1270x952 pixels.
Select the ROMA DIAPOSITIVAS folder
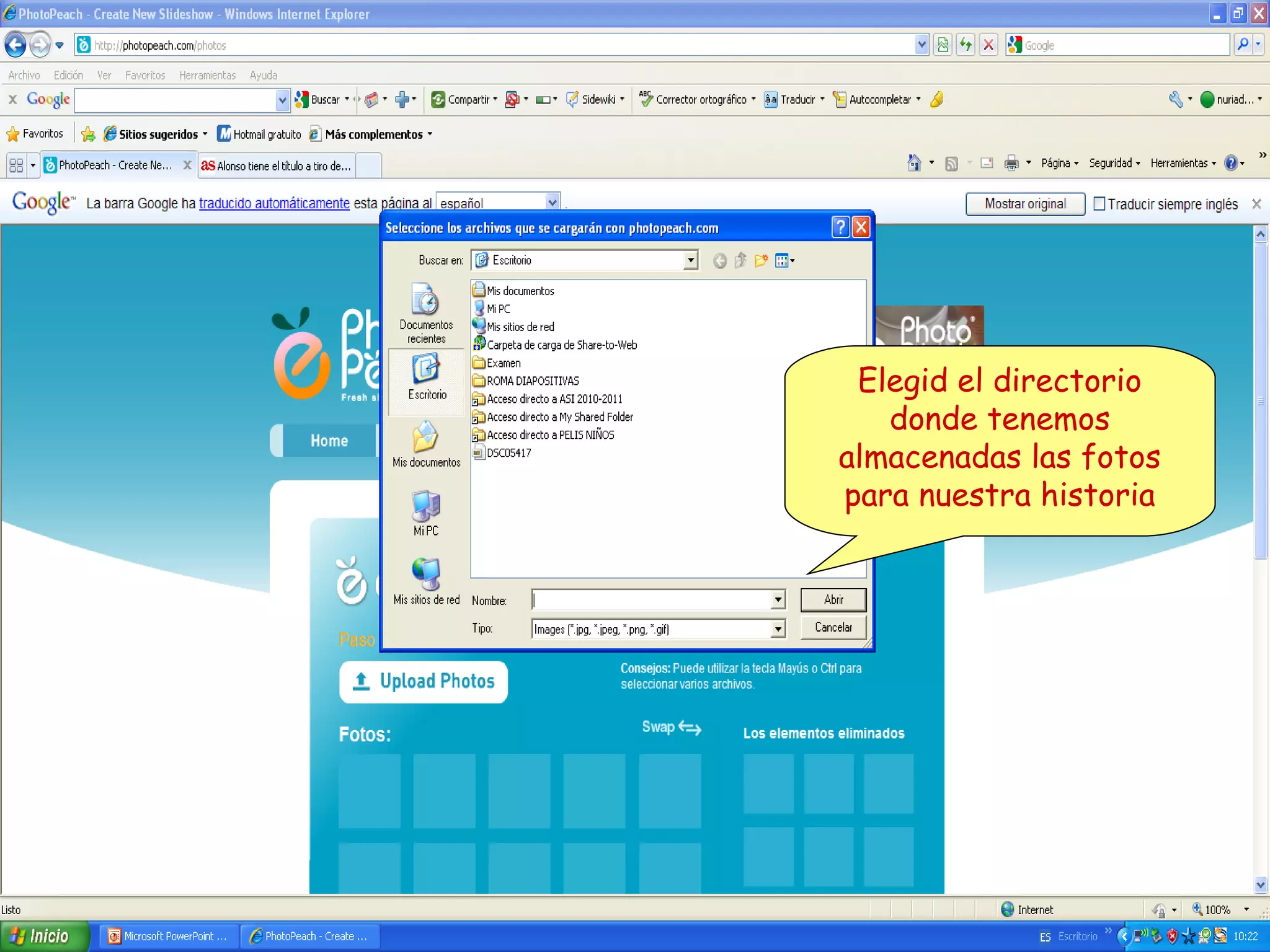(x=532, y=381)
